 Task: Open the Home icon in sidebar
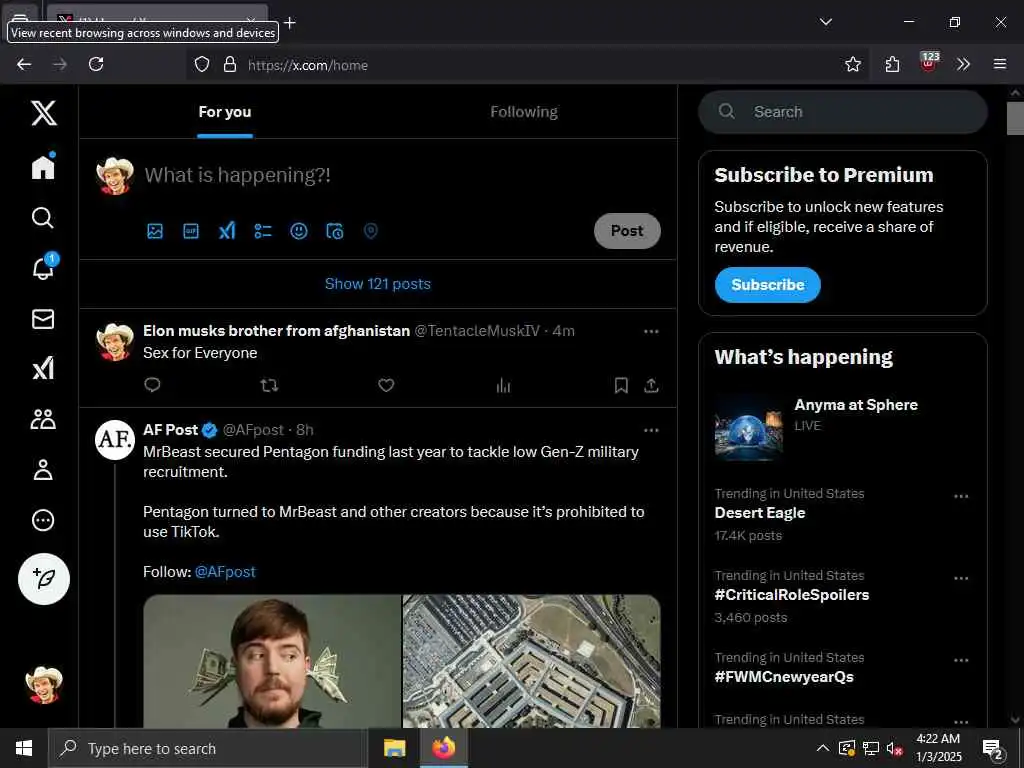coord(43,167)
